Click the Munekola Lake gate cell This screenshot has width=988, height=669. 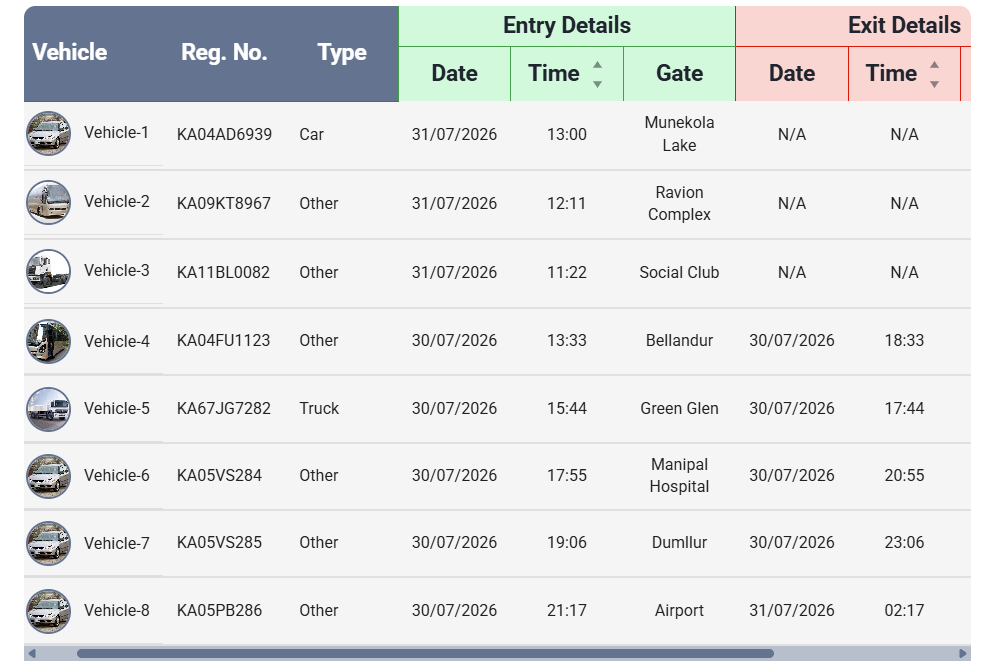coord(679,134)
